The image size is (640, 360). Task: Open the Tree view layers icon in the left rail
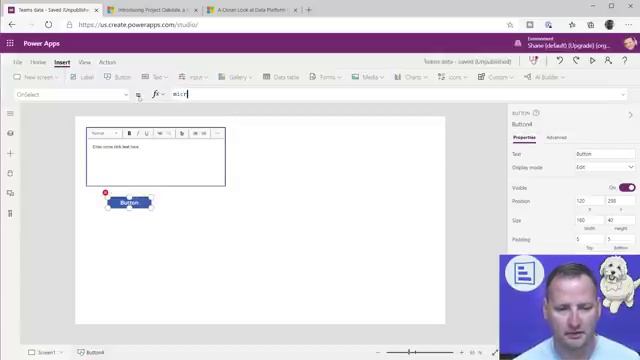coord(10,133)
